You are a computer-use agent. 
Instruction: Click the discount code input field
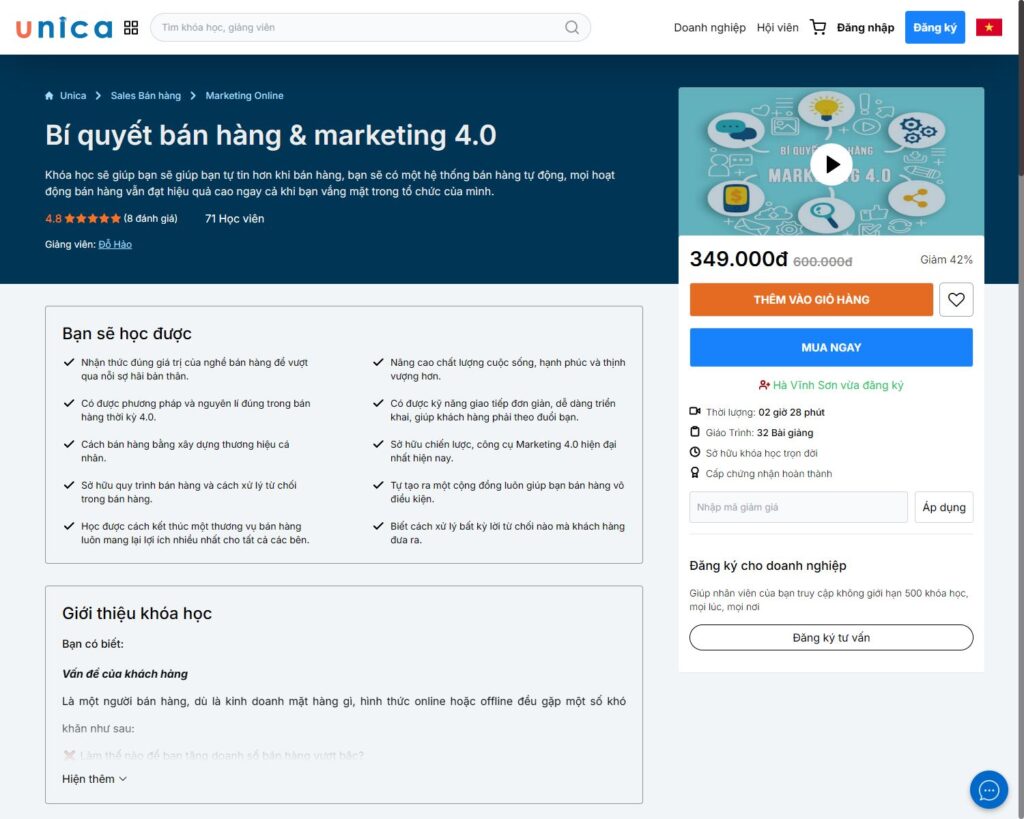click(x=797, y=507)
